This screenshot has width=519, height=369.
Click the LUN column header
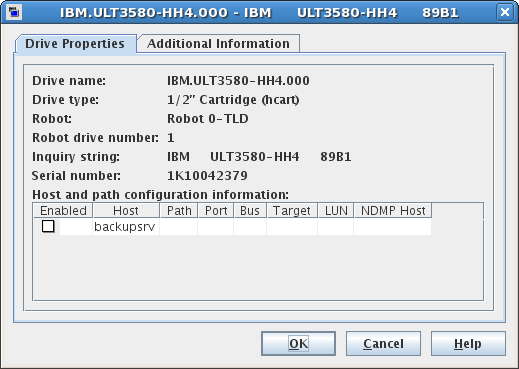[x=336, y=211]
